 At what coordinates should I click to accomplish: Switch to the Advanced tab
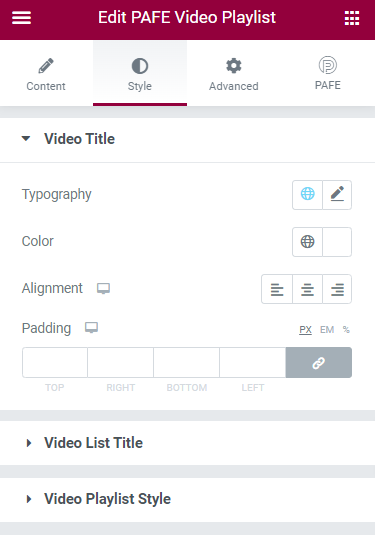pos(234,73)
